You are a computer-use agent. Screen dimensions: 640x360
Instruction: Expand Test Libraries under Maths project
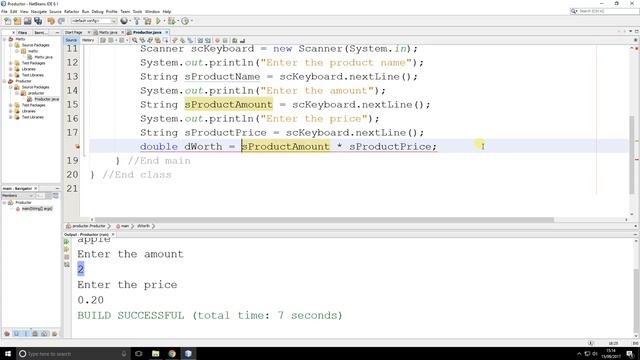(x=11, y=75)
